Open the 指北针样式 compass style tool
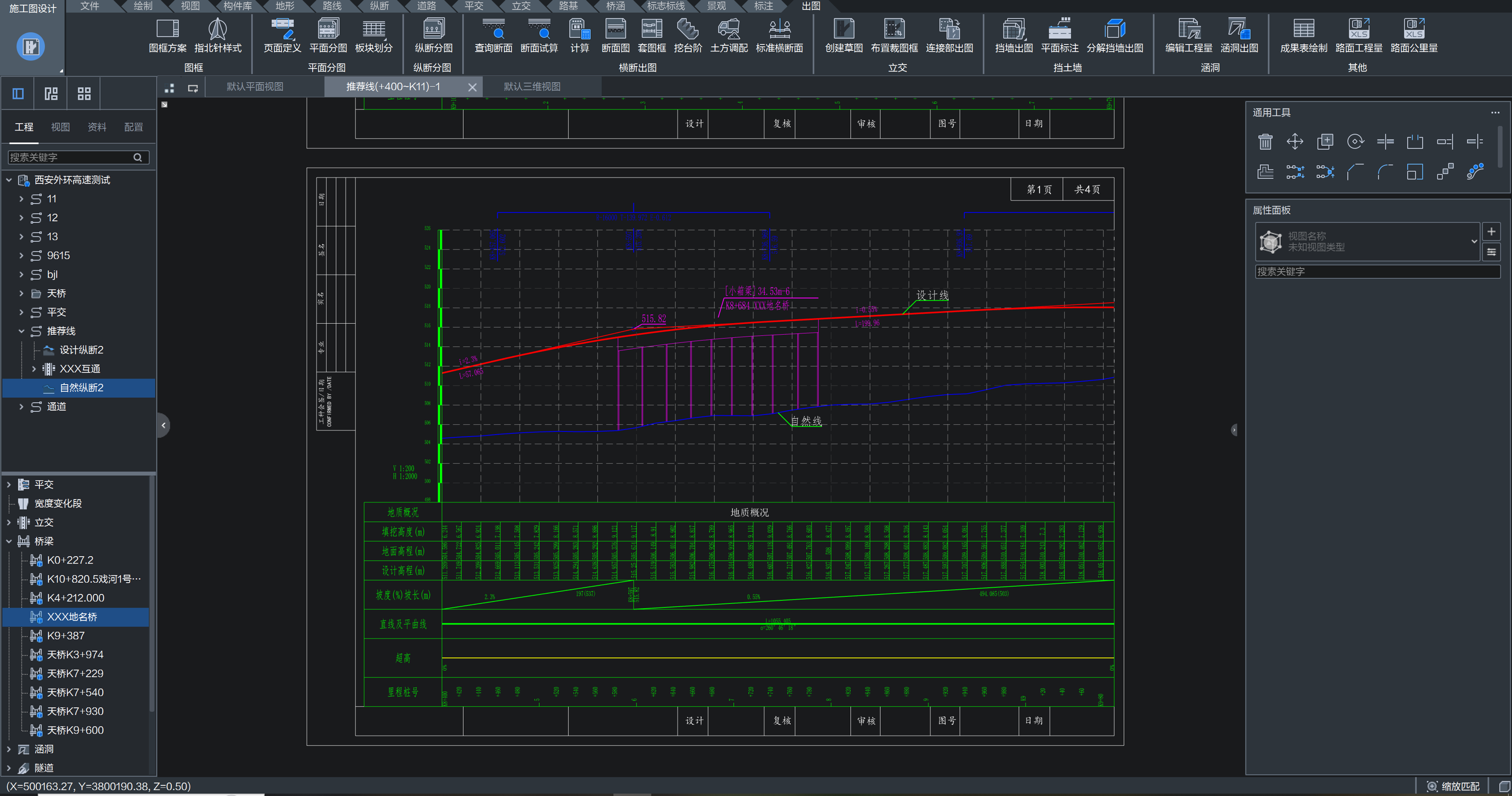The image size is (1512, 796). tap(218, 29)
